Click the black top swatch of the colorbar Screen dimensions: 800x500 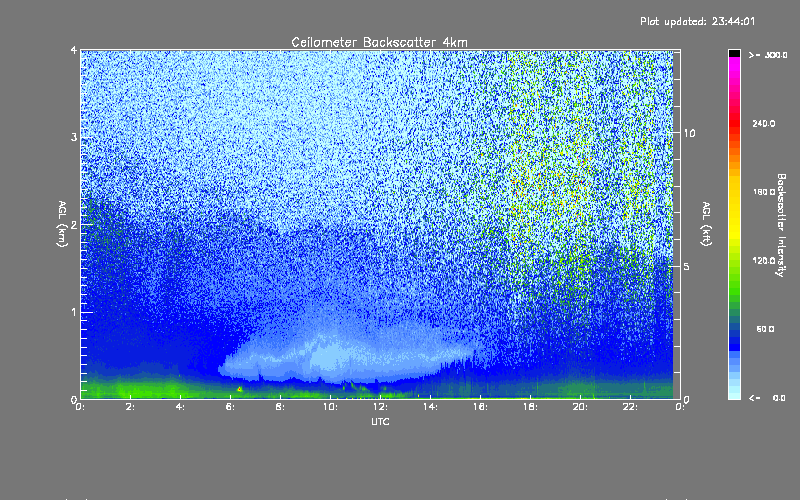734,53
